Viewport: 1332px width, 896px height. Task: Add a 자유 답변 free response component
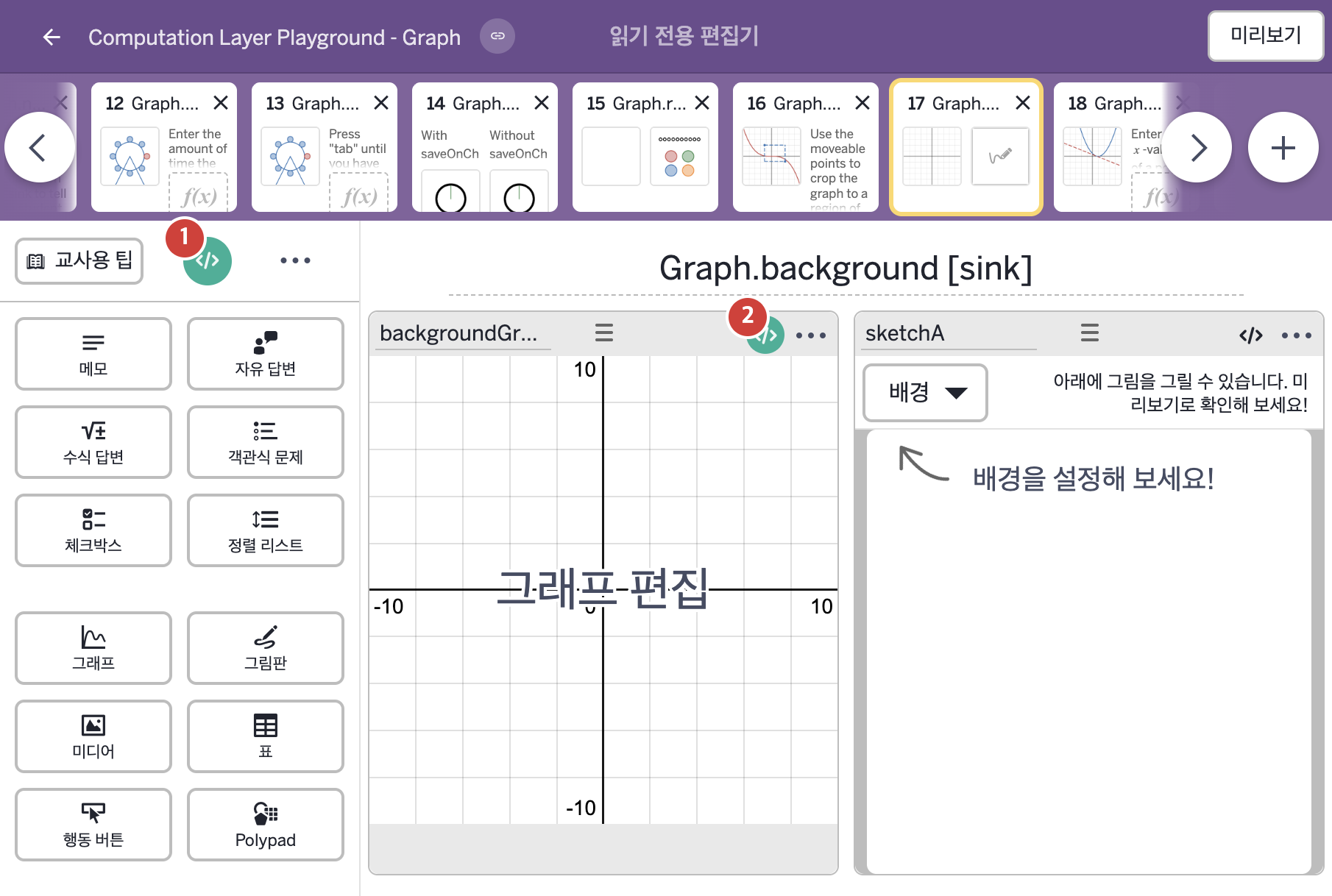(x=266, y=354)
